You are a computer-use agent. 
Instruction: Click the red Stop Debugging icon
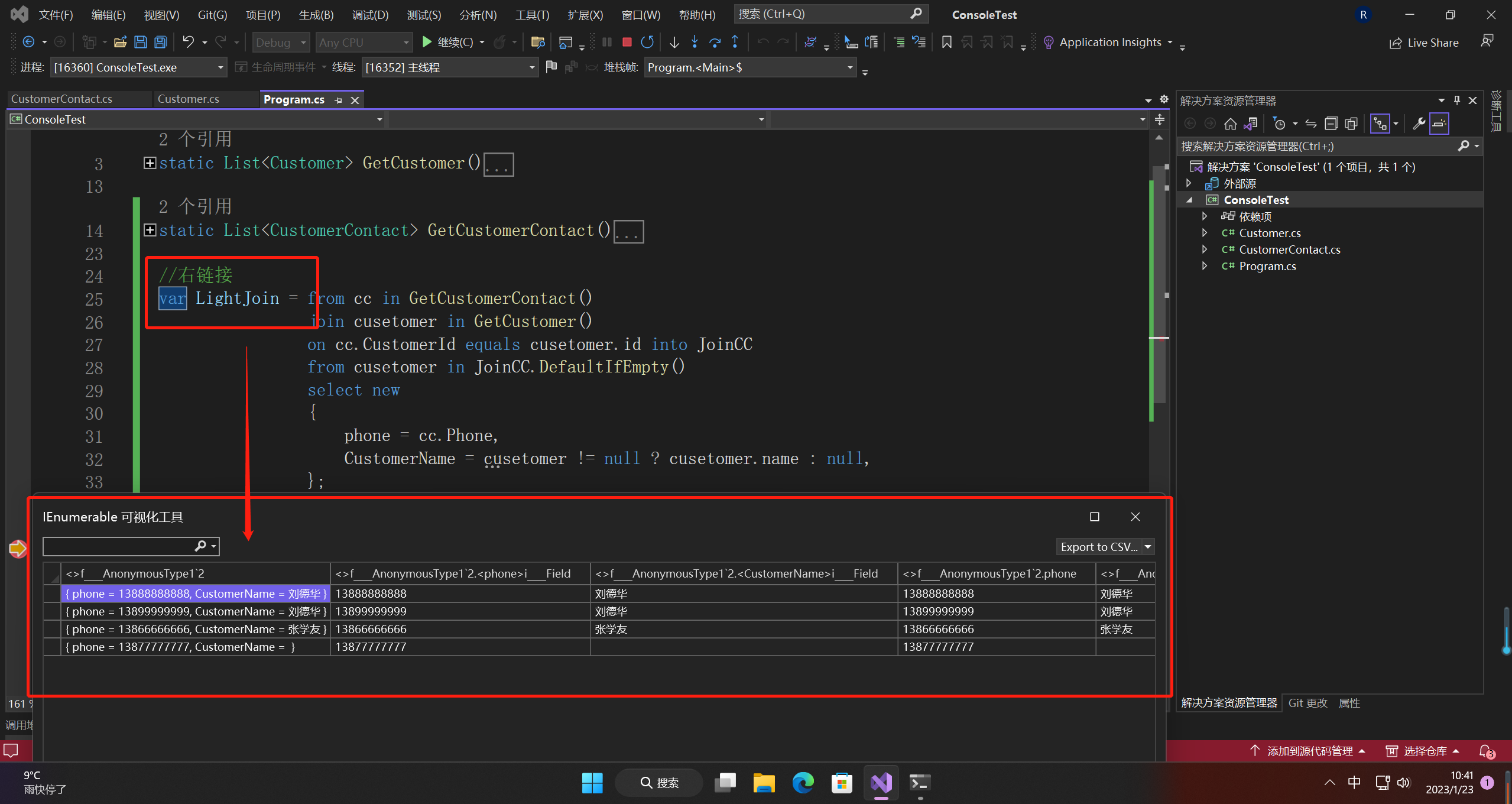click(x=627, y=42)
